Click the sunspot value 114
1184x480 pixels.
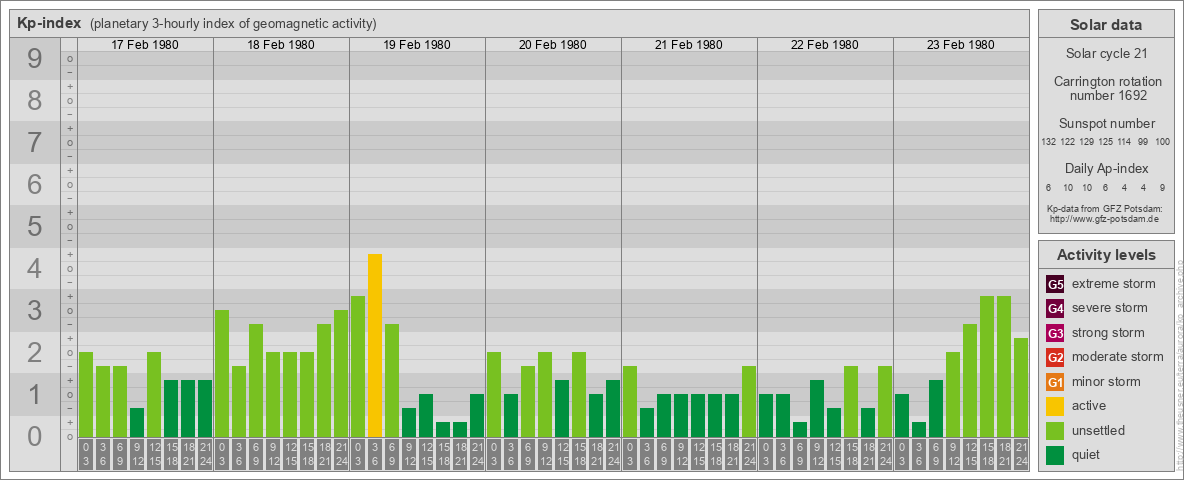click(1125, 142)
